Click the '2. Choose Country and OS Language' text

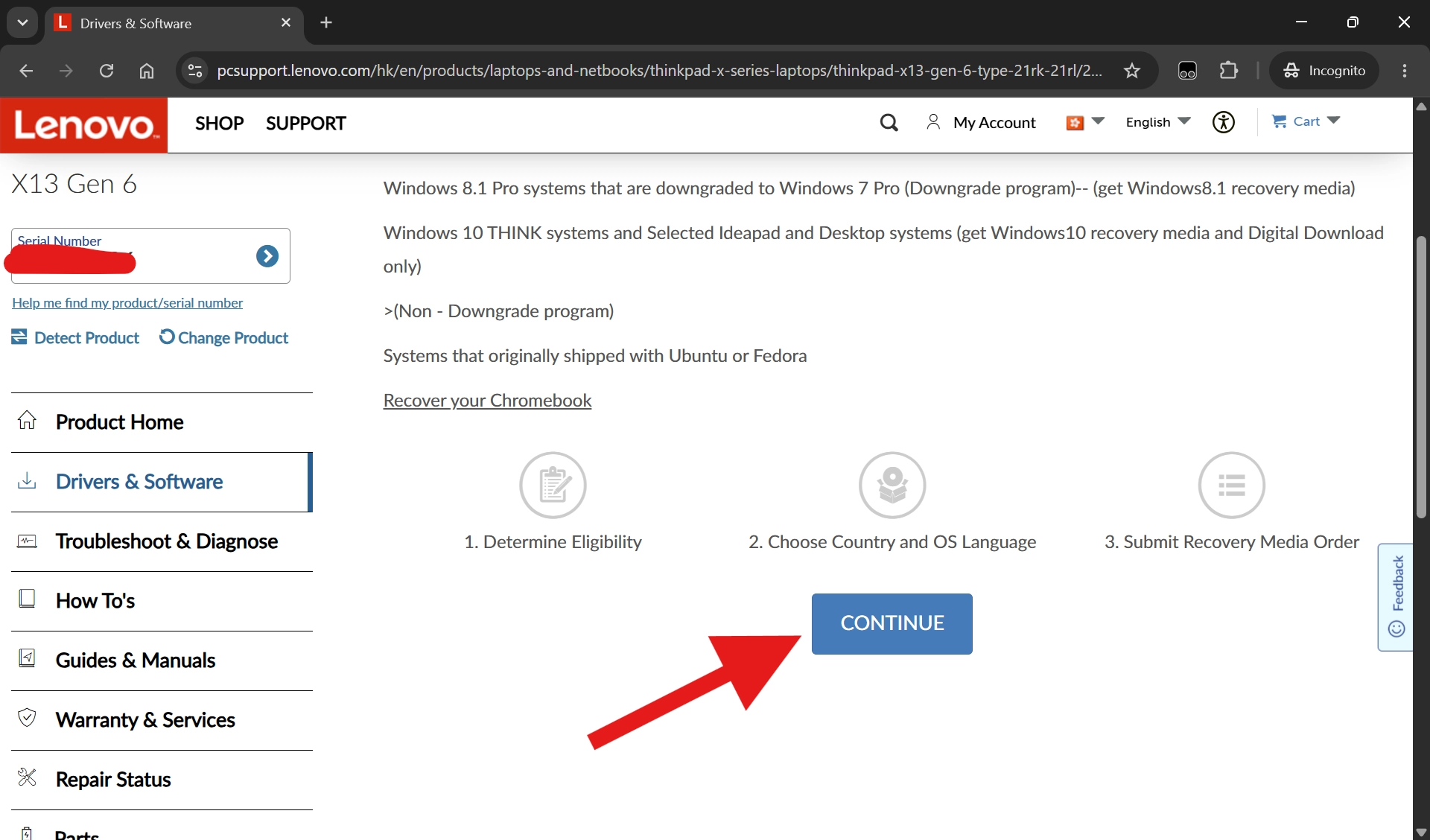click(x=892, y=542)
